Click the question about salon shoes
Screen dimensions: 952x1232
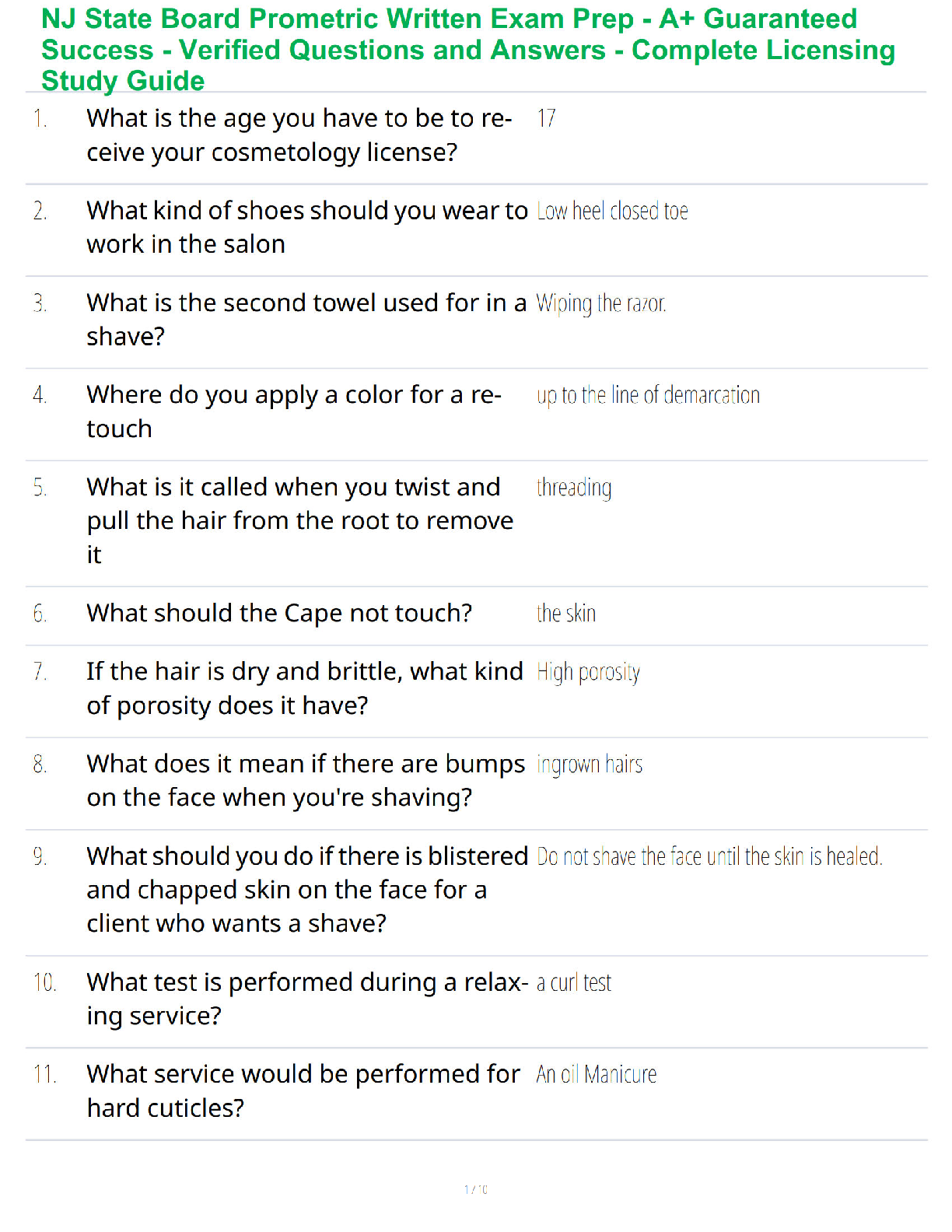pyautogui.click(x=306, y=227)
